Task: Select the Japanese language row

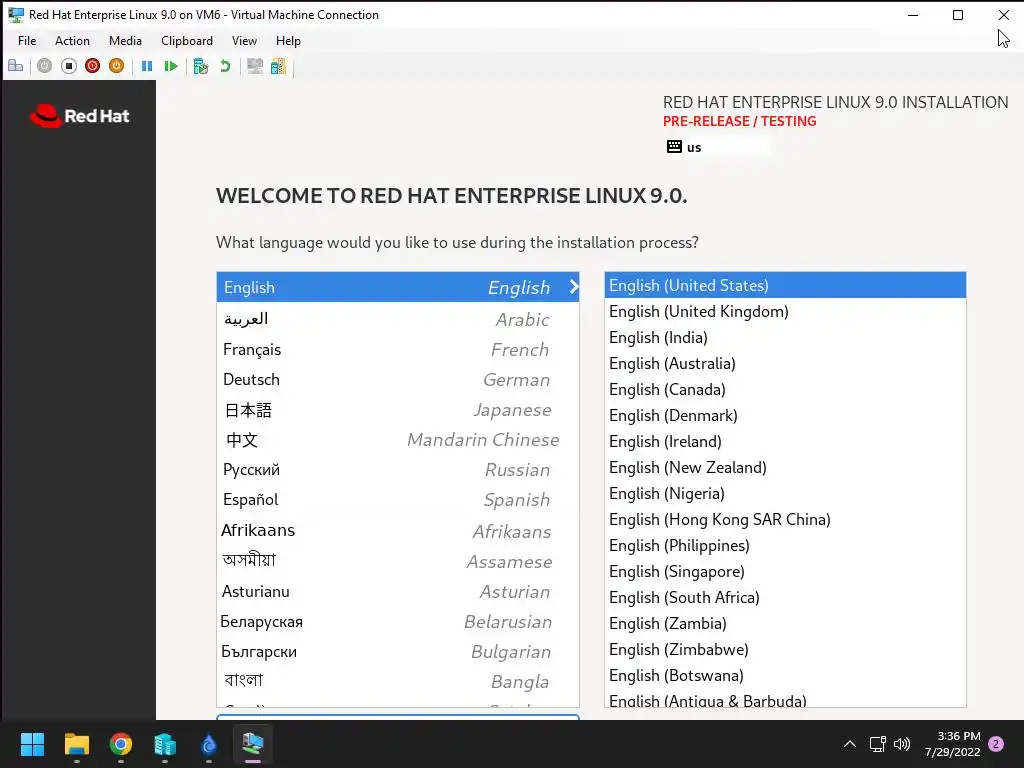Action: tap(398, 409)
